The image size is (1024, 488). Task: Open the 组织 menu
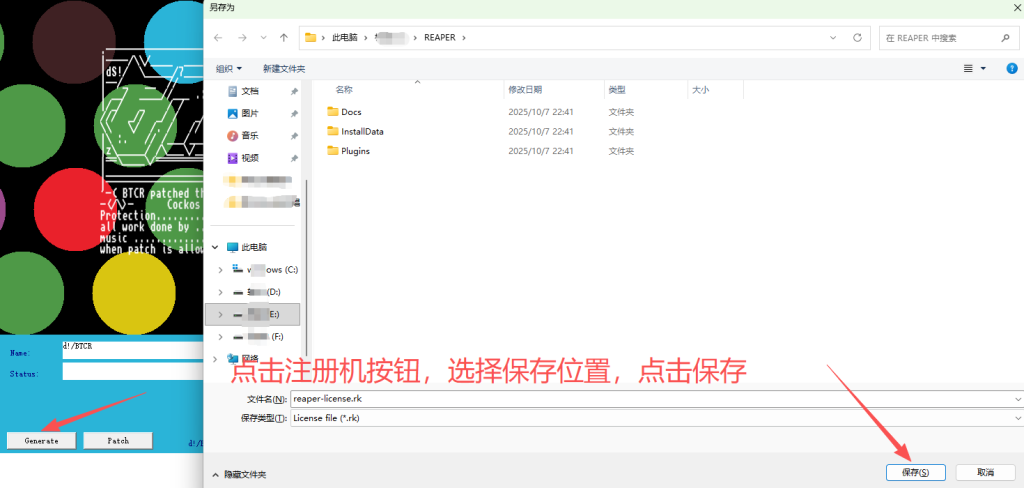coord(229,69)
